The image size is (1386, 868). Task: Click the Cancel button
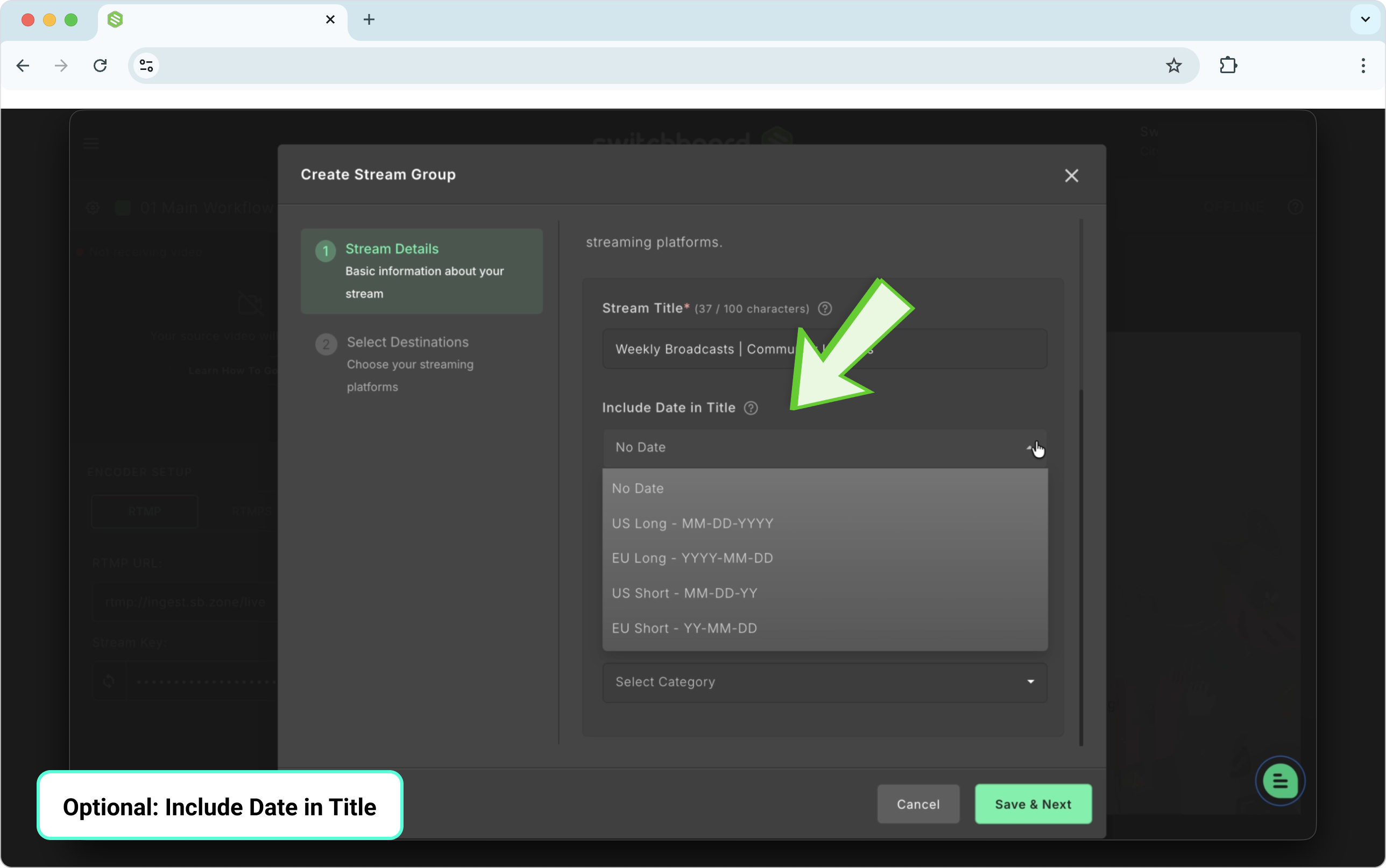point(918,805)
